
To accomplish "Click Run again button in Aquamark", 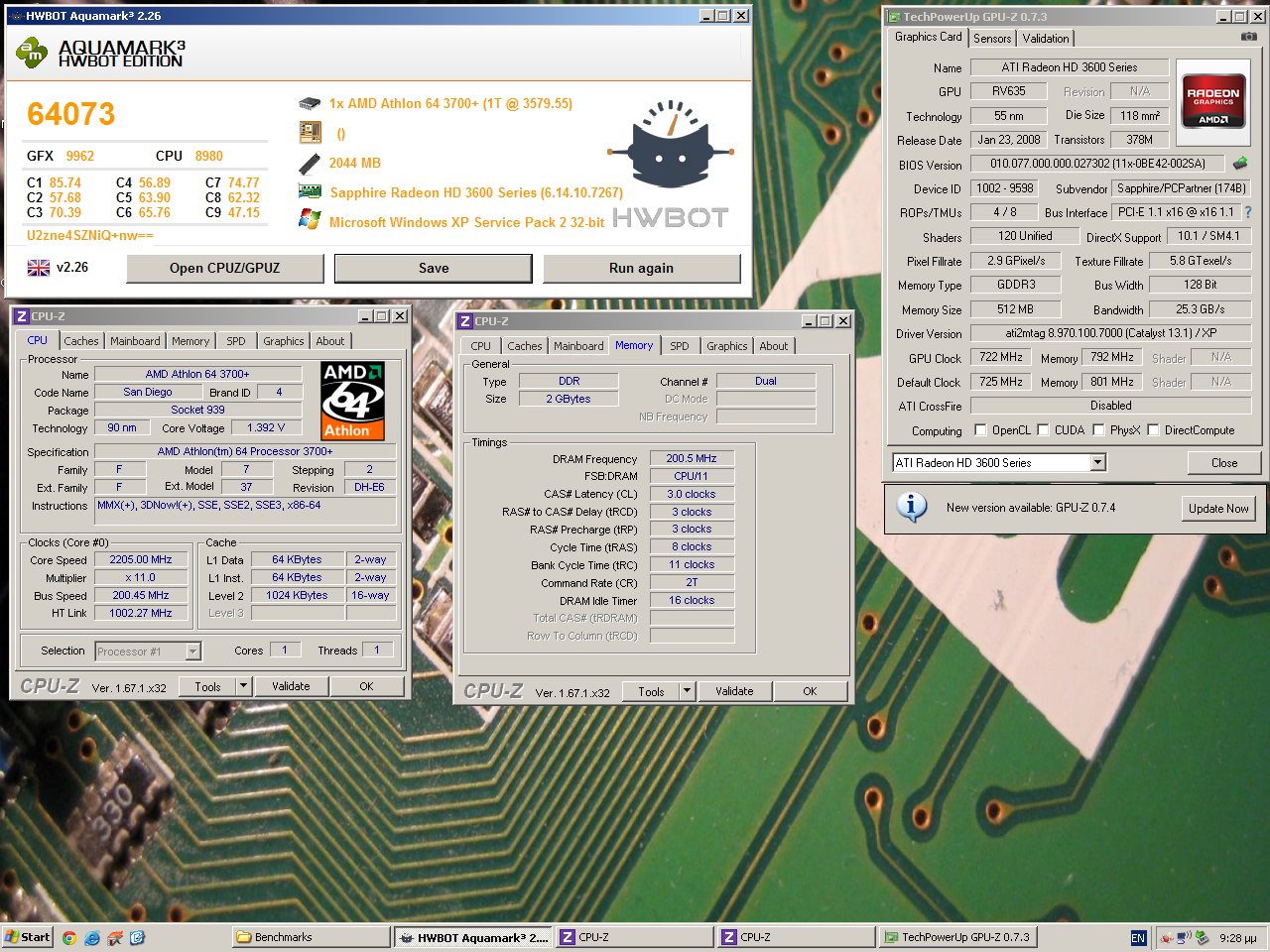I will coord(641,268).
